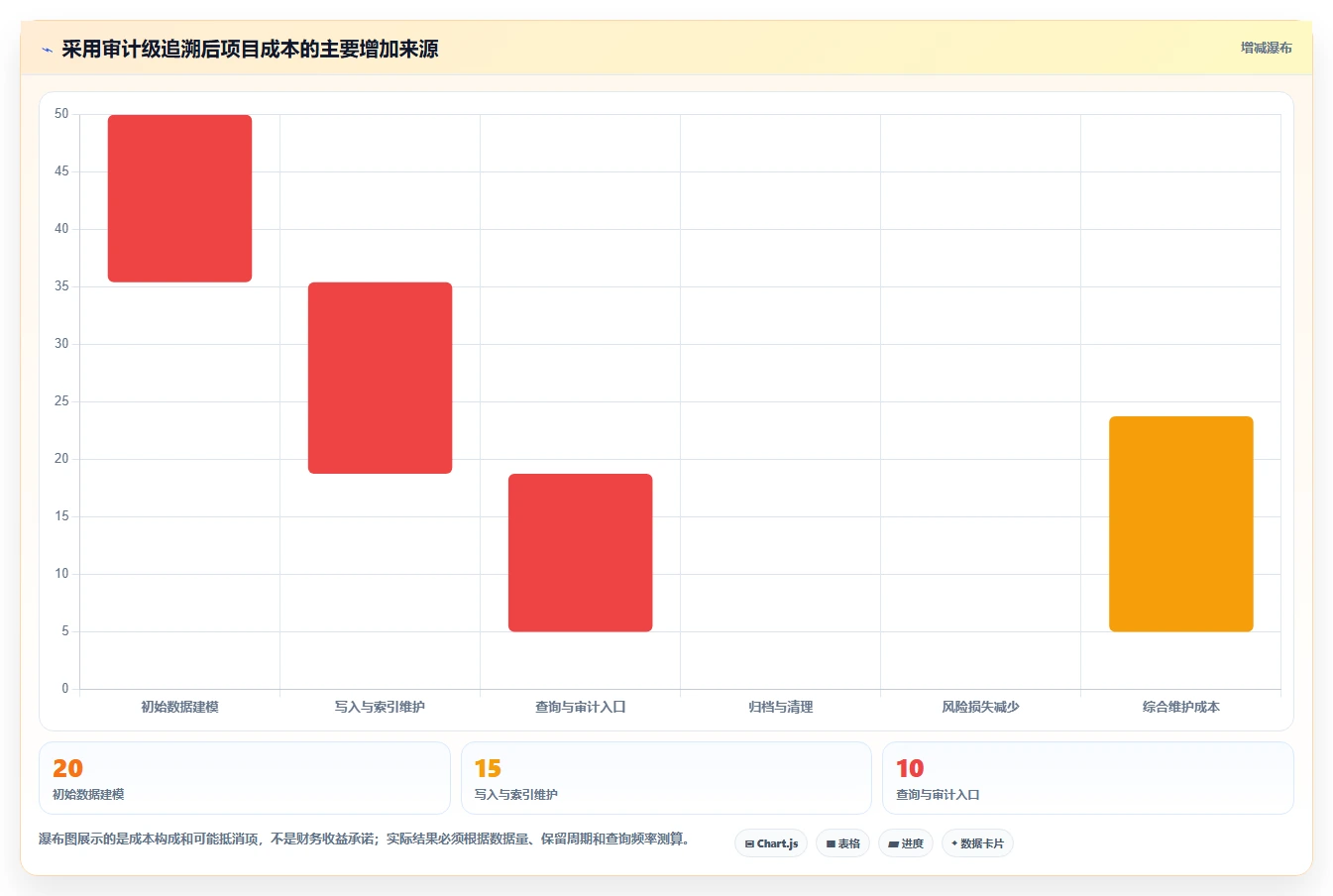Click the y-axis value 25
This screenshot has width=1333, height=896.
click(61, 401)
